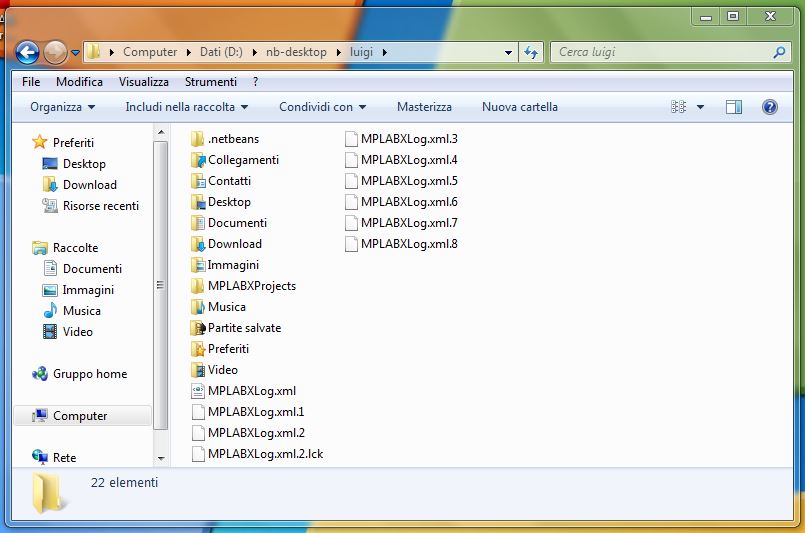Select Gruppo home in the sidebar
This screenshot has width=805, height=533.
pyautogui.click(x=89, y=374)
